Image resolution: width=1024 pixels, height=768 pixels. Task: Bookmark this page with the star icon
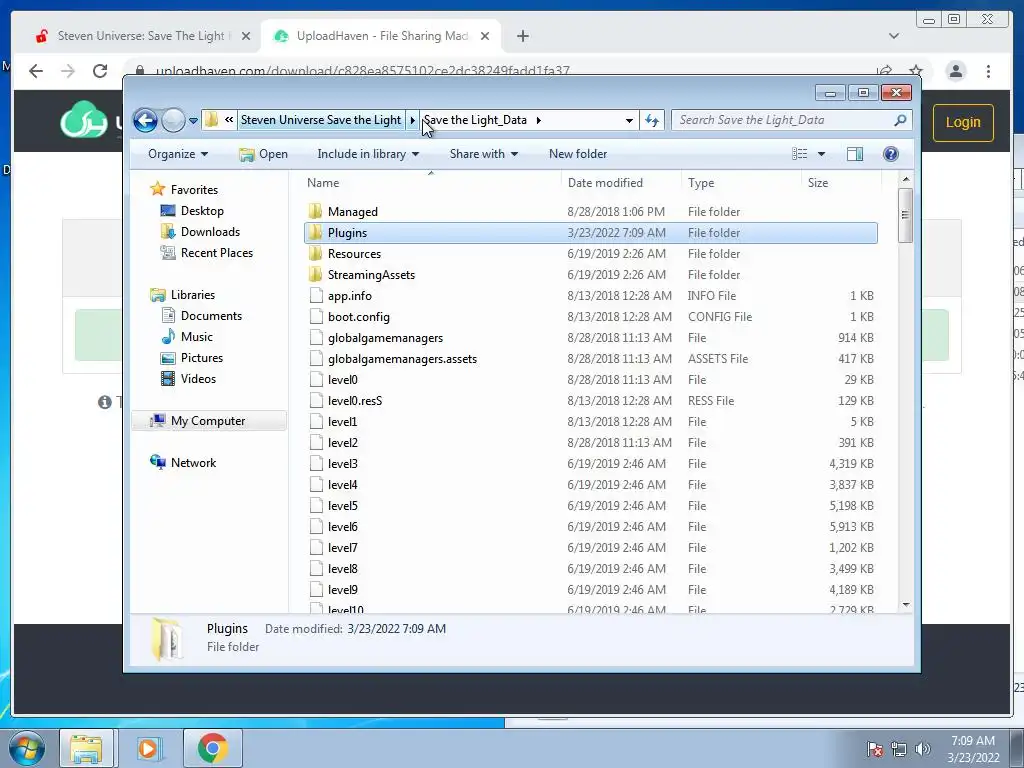[x=916, y=71]
